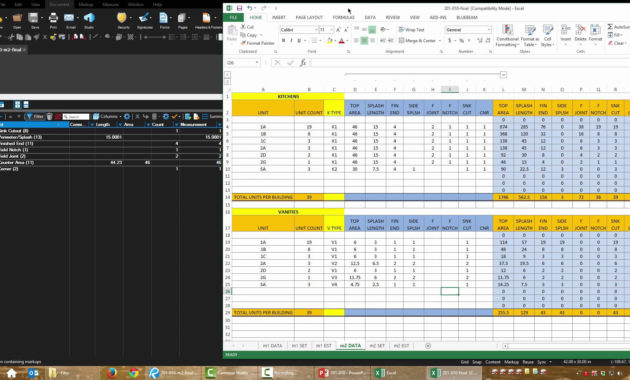The height and width of the screenshot is (380, 630).
Task: Switch to the FORMULAS ribbon tab
Action: tap(344, 17)
